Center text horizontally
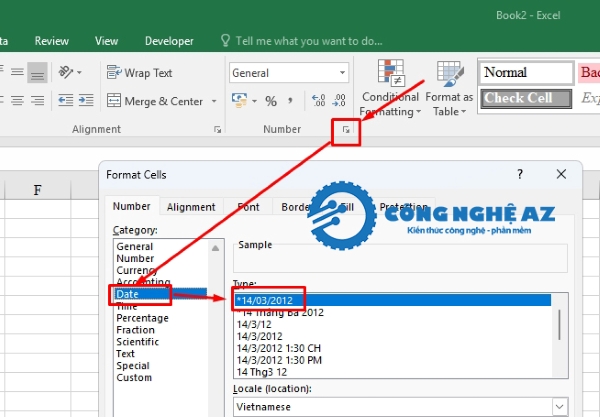The width and height of the screenshot is (600, 417). pos(17,101)
